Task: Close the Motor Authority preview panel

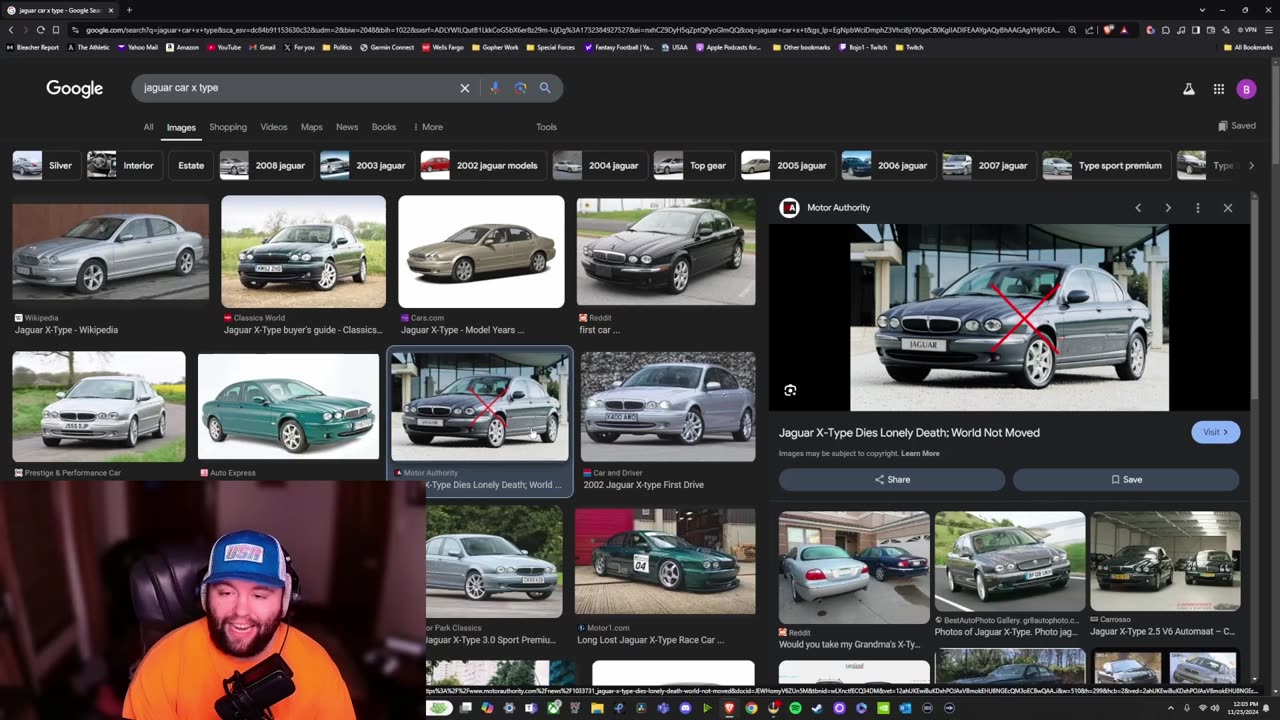Action: 1228,208
